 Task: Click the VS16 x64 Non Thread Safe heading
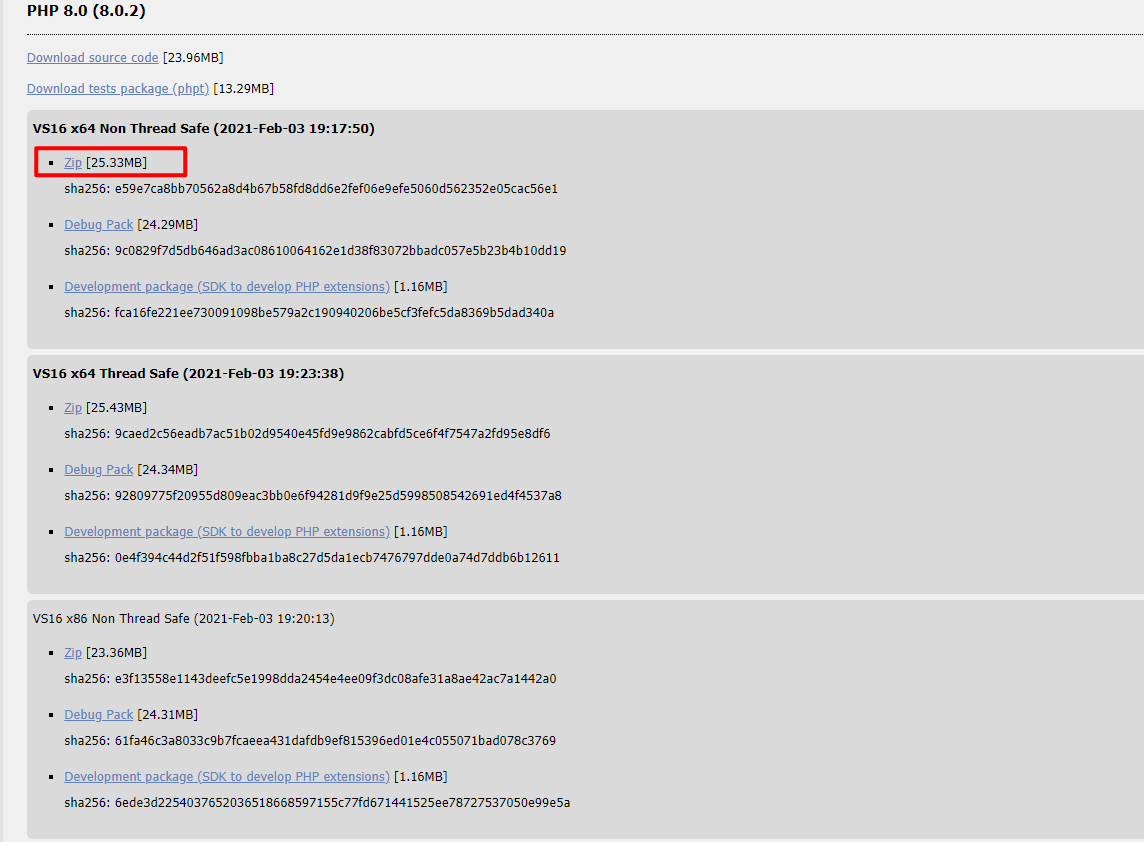coord(204,128)
